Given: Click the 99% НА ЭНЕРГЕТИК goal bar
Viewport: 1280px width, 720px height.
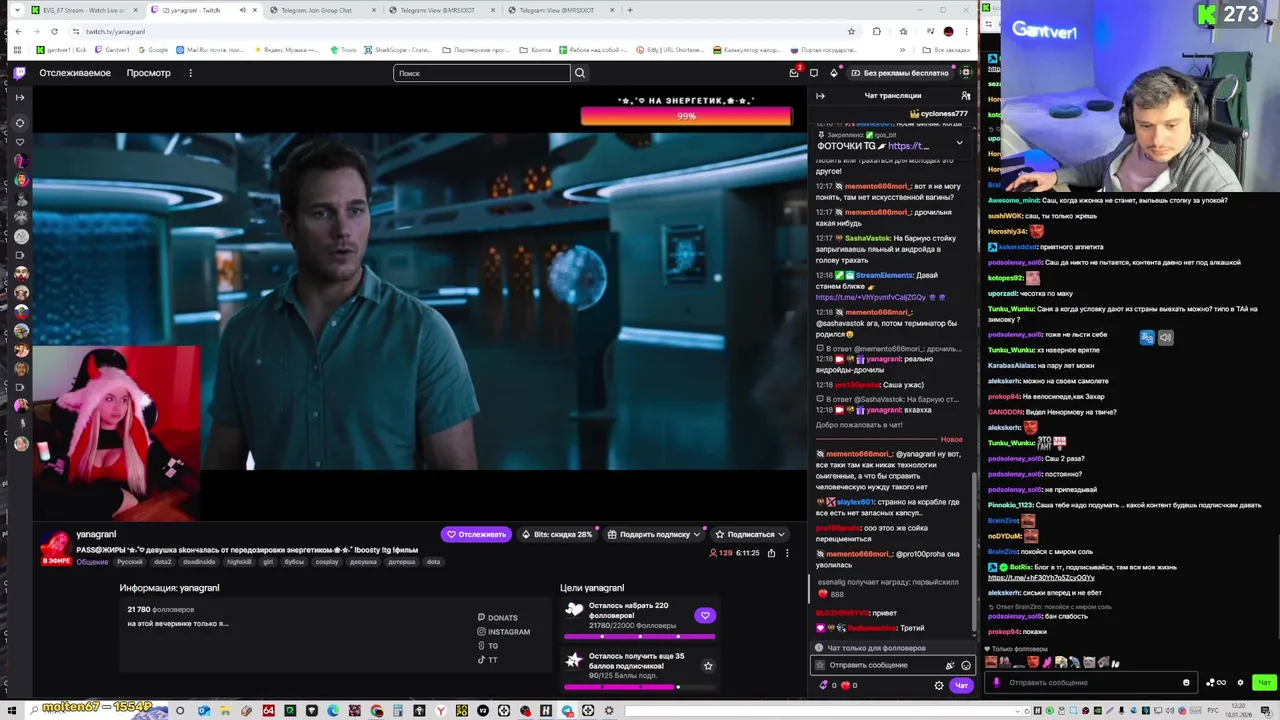Looking at the screenshot, I should 686,116.
